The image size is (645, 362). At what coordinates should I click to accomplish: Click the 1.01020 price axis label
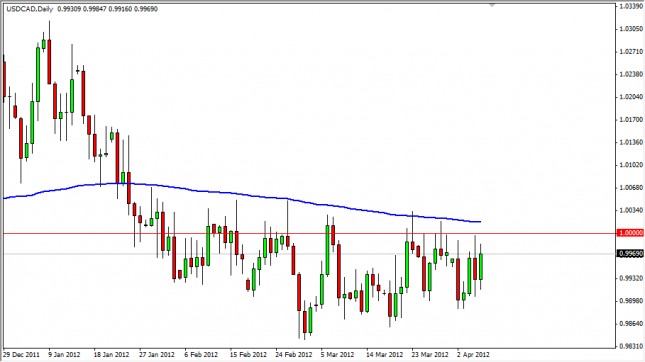pyautogui.click(x=631, y=165)
